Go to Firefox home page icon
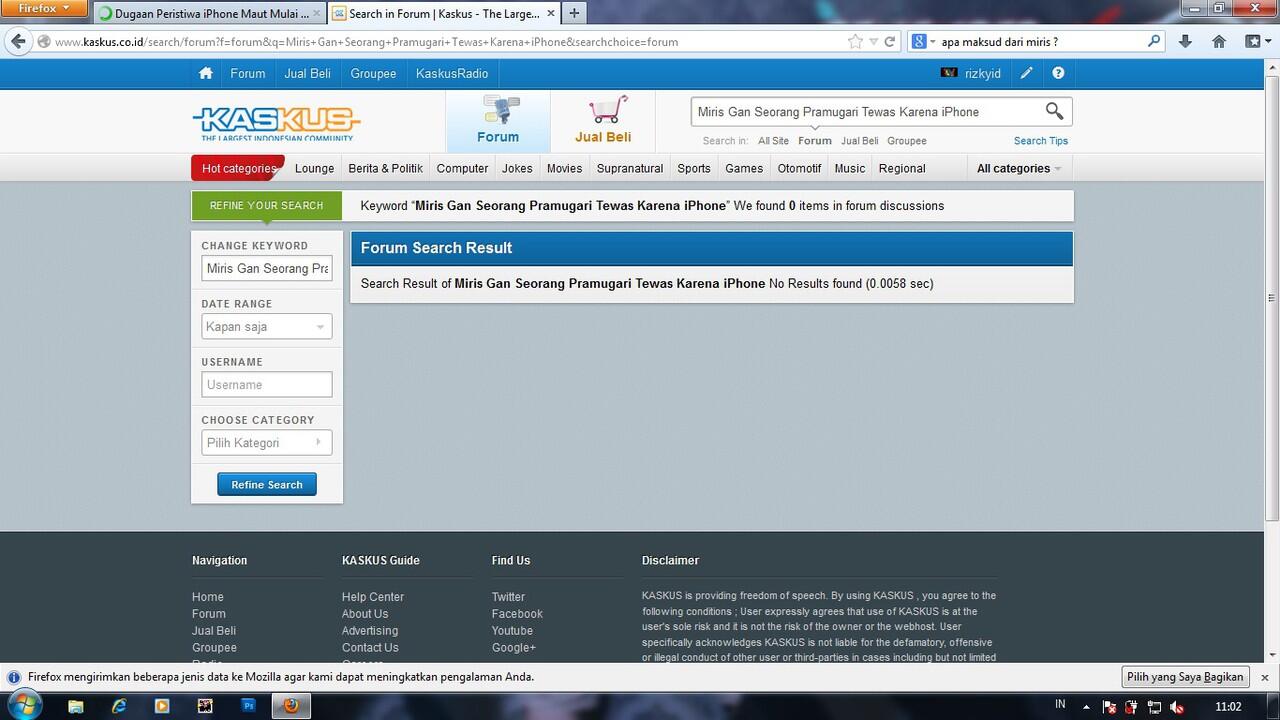 coord(1219,41)
